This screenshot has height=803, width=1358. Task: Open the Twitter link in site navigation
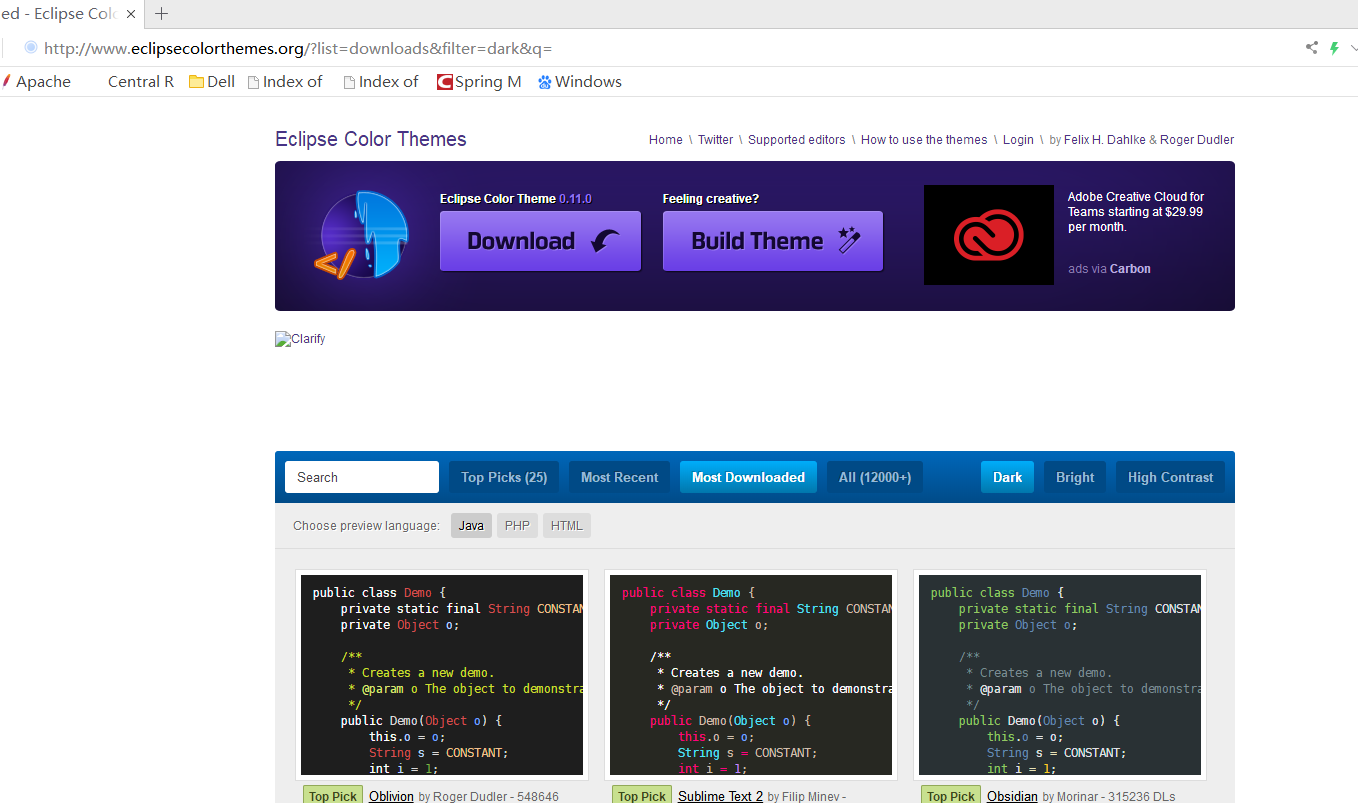click(x=715, y=140)
